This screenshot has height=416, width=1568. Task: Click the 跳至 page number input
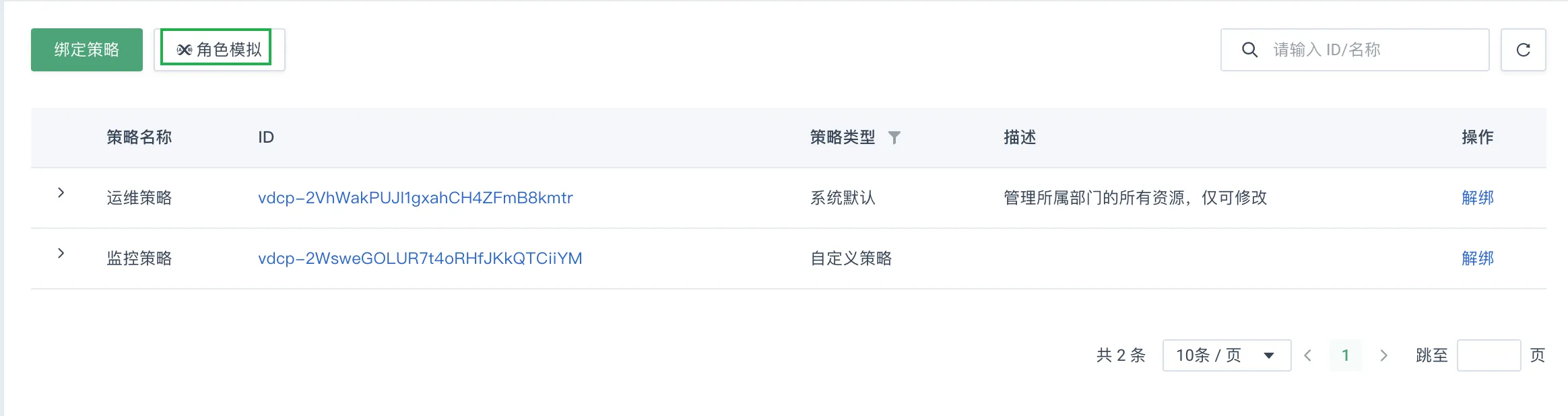click(x=1489, y=355)
